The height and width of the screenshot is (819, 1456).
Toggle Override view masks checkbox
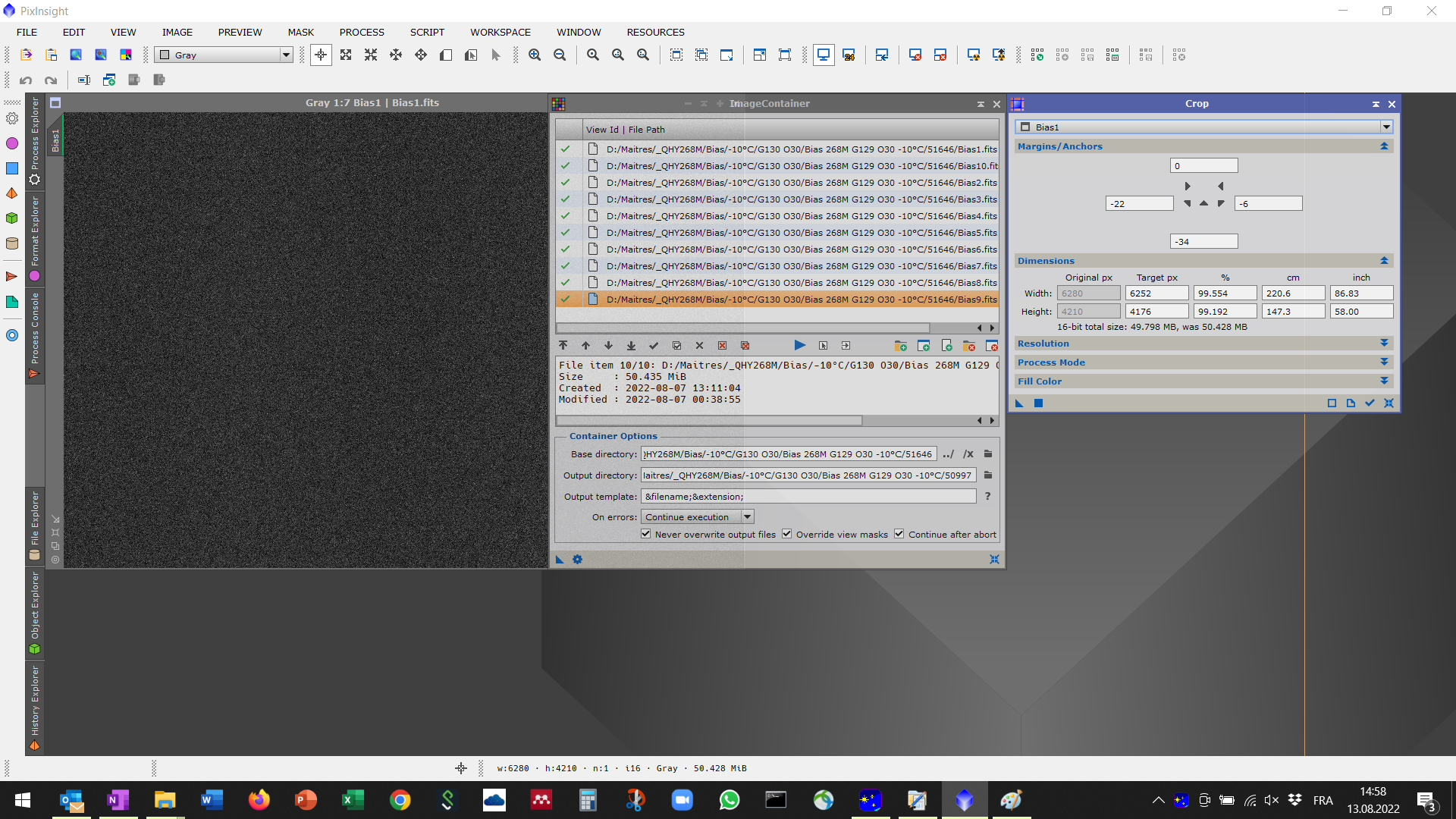pyautogui.click(x=787, y=534)
